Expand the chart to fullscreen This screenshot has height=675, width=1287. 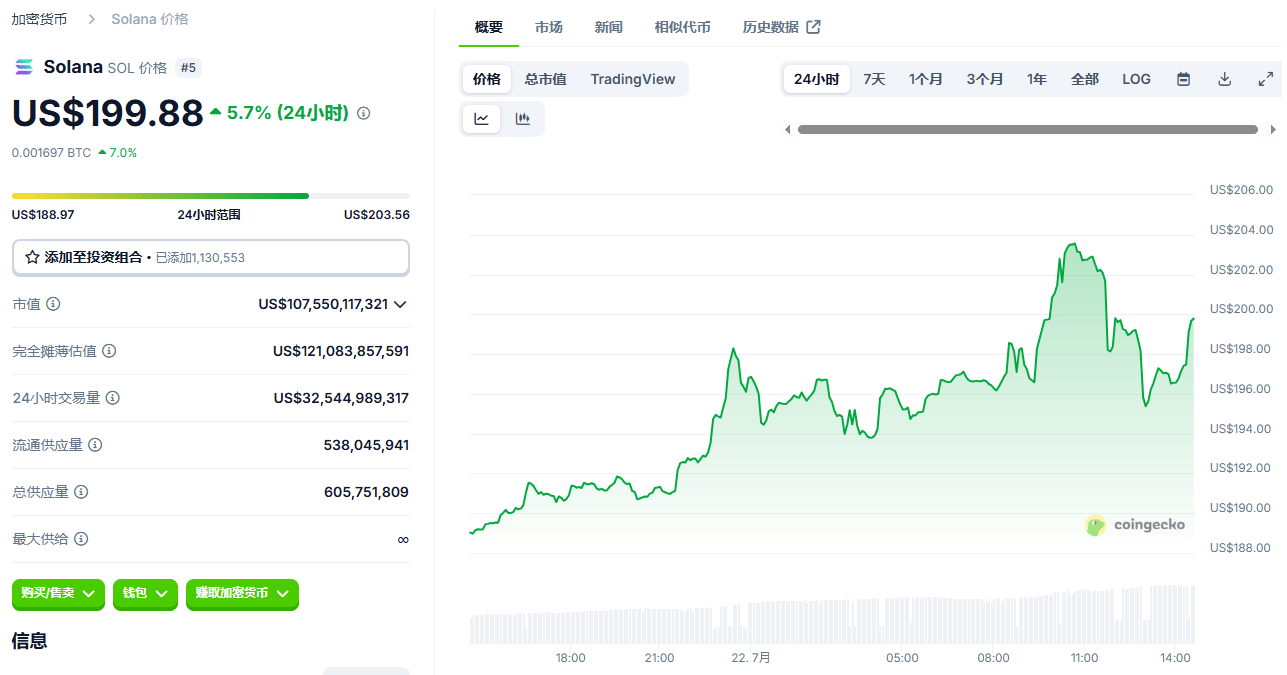(1265, 79)
